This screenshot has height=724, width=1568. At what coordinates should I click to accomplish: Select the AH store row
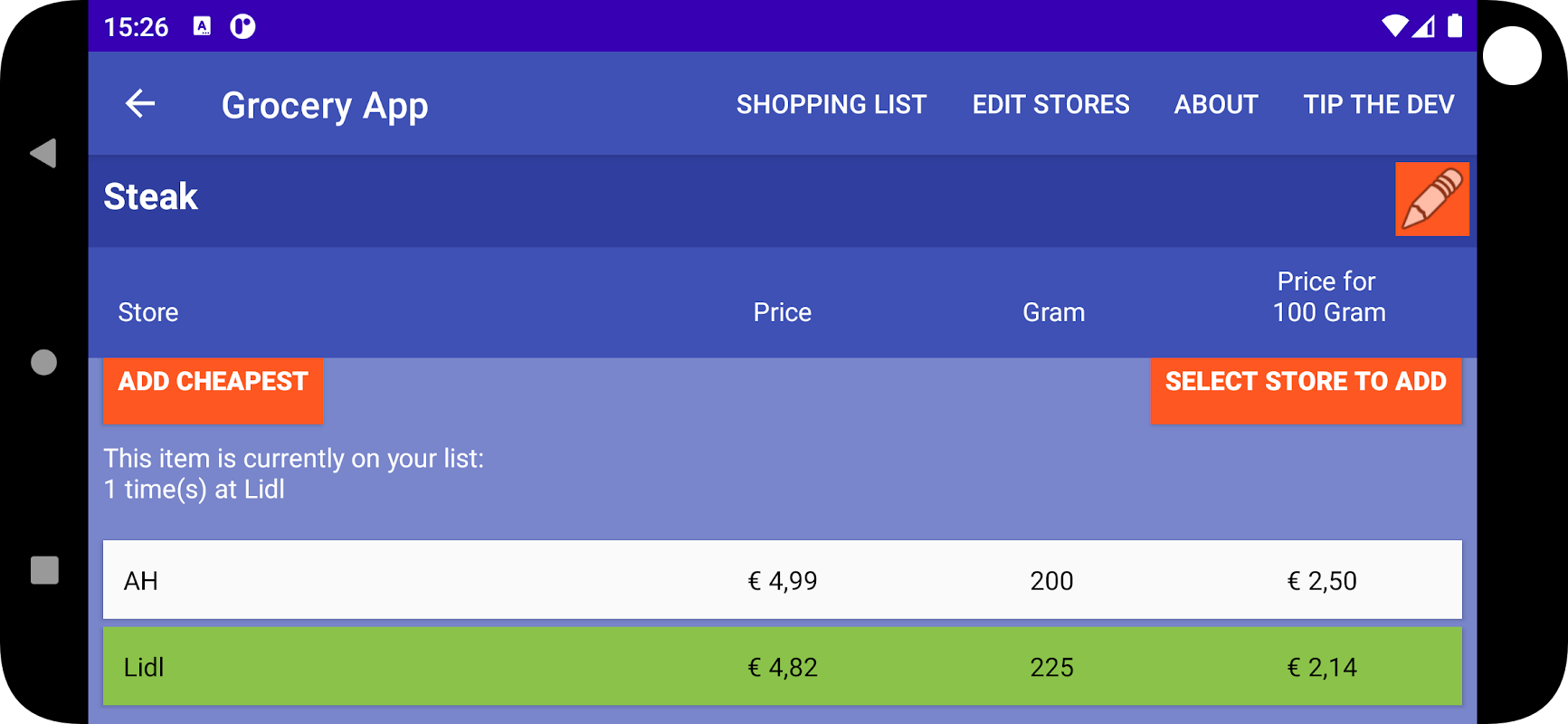click(782, 580)
